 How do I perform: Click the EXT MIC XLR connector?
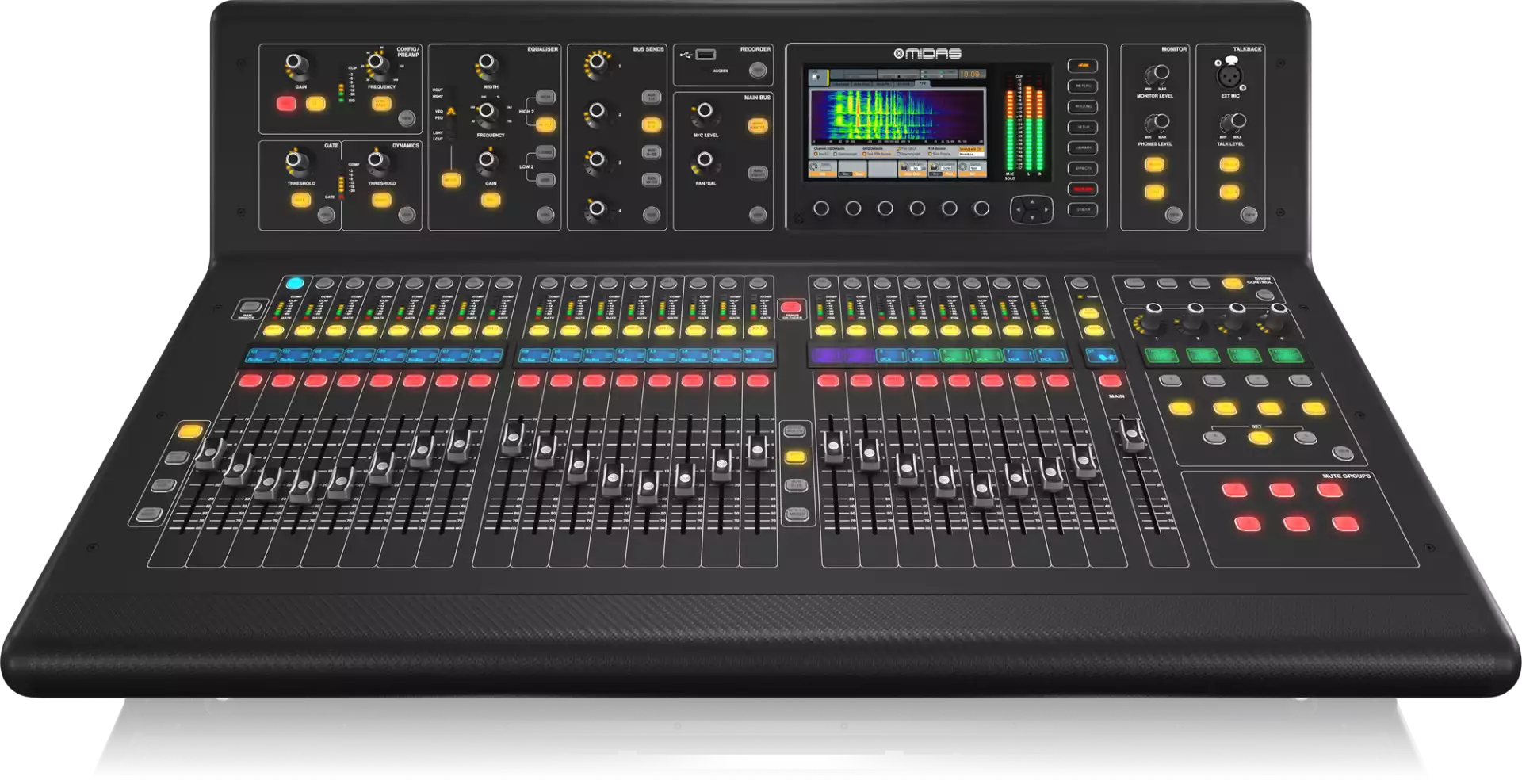tap(1229, 76)
